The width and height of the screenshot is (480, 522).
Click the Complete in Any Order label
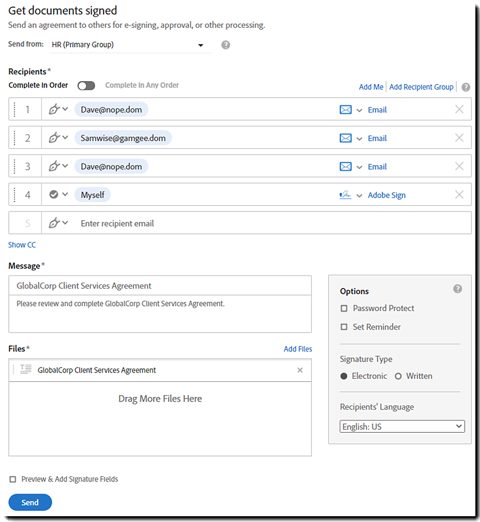[142, 85]
